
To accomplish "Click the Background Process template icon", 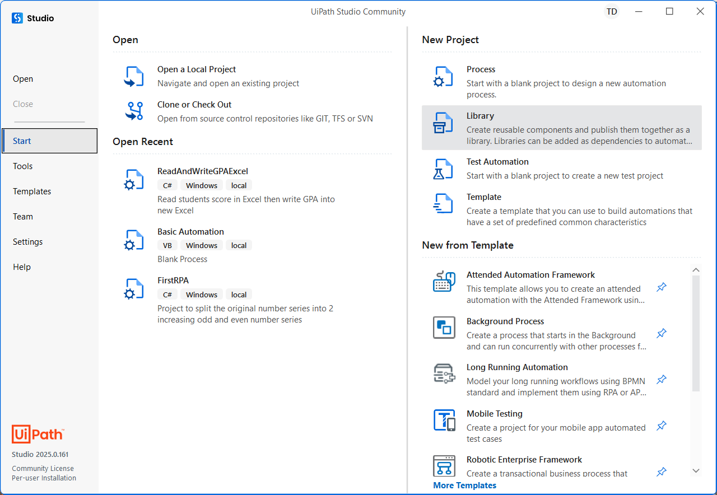I will [x=444, y=328].
